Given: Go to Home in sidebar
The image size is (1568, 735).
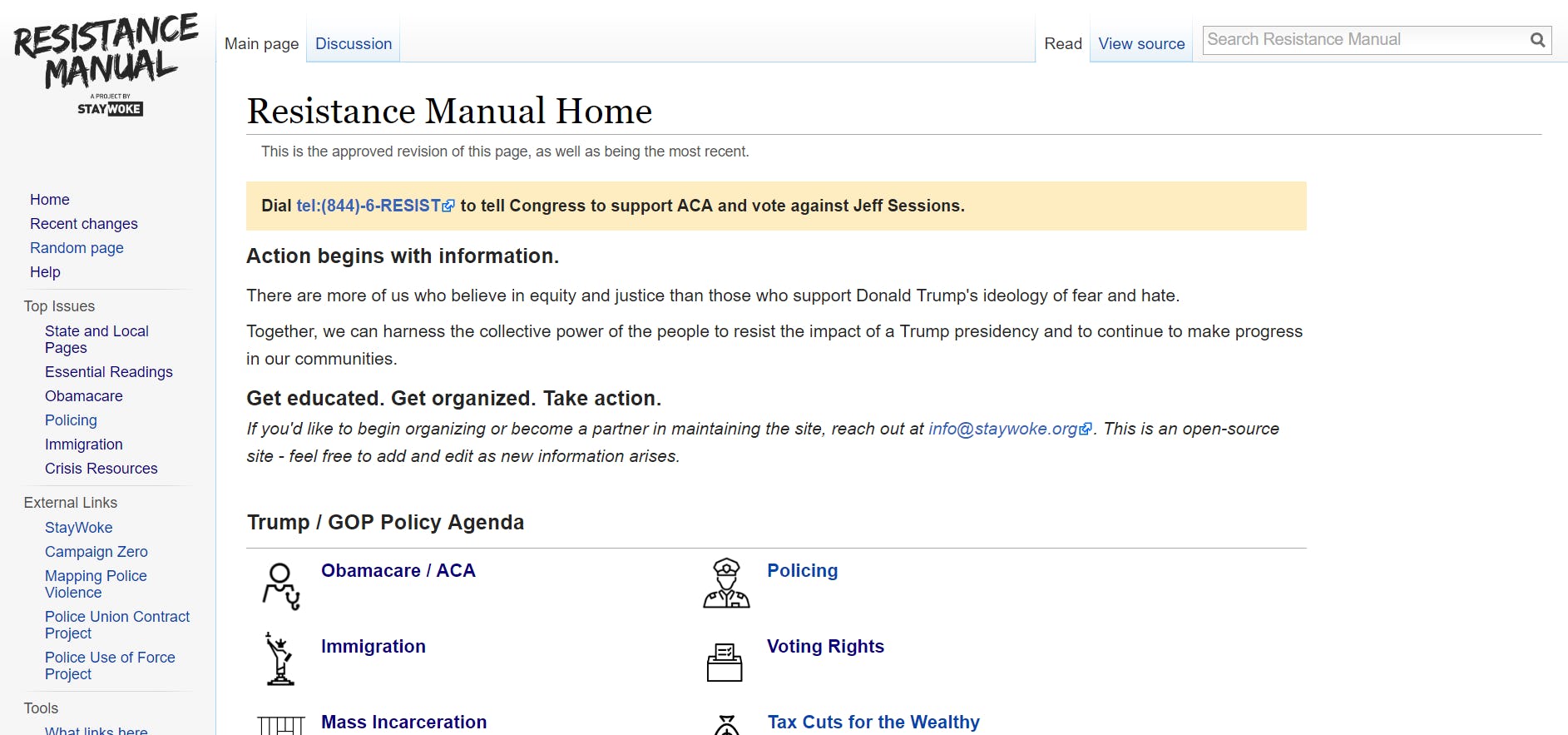Looking at the screenshot, I should click(50, 200).
